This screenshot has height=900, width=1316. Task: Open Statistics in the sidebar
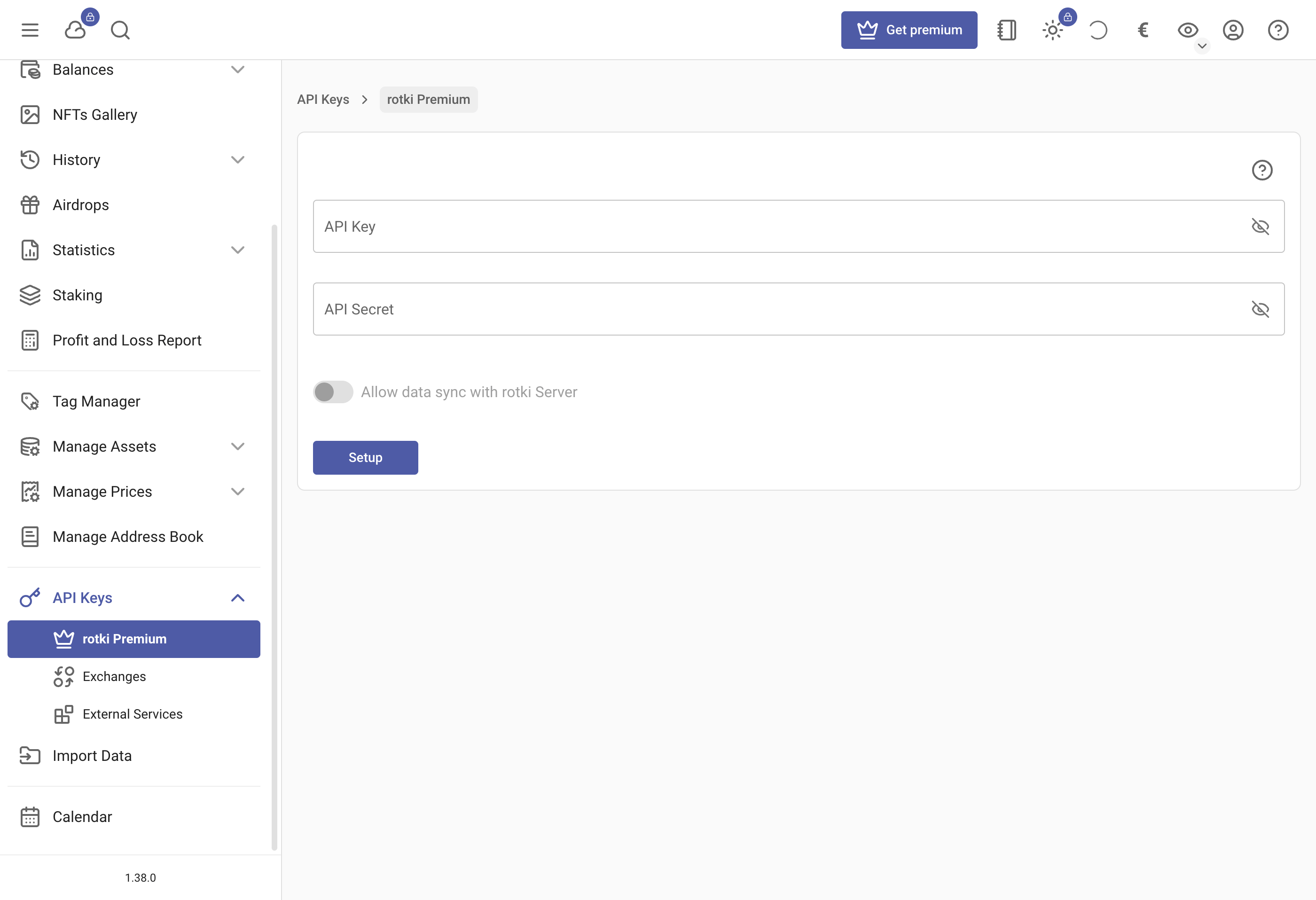[133, 250]
